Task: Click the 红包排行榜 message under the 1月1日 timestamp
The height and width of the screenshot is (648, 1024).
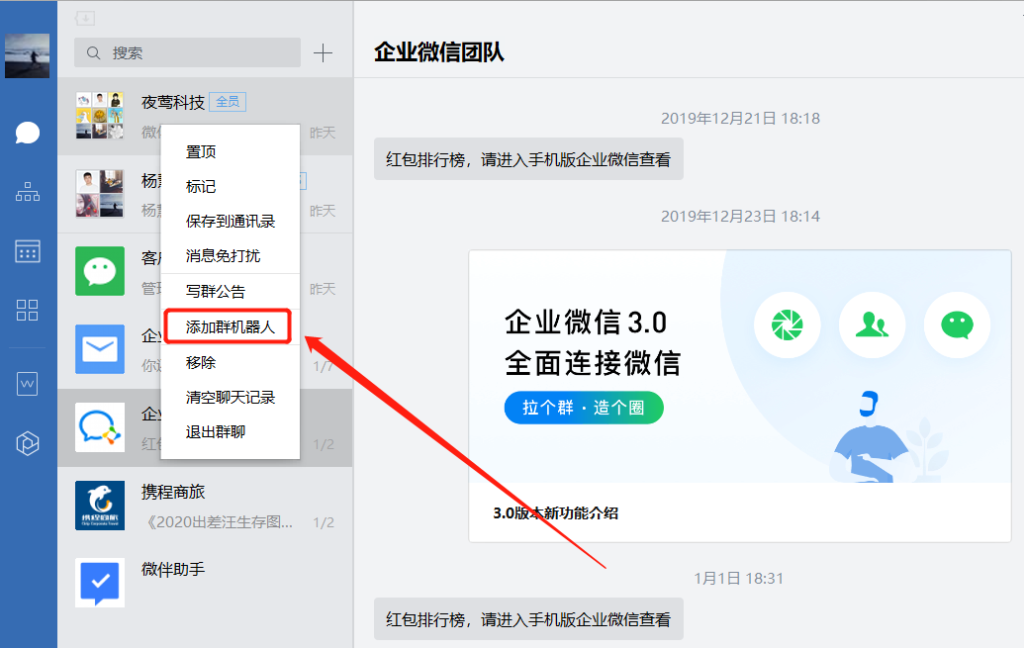Action: (528, 619)
